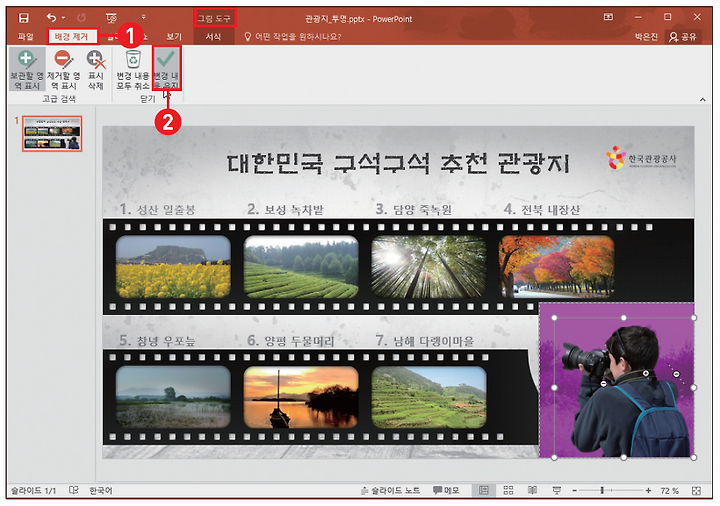The image size is (720, 506).
Task: Click the Start From Beginning slideshow icon
Action: 111,18
